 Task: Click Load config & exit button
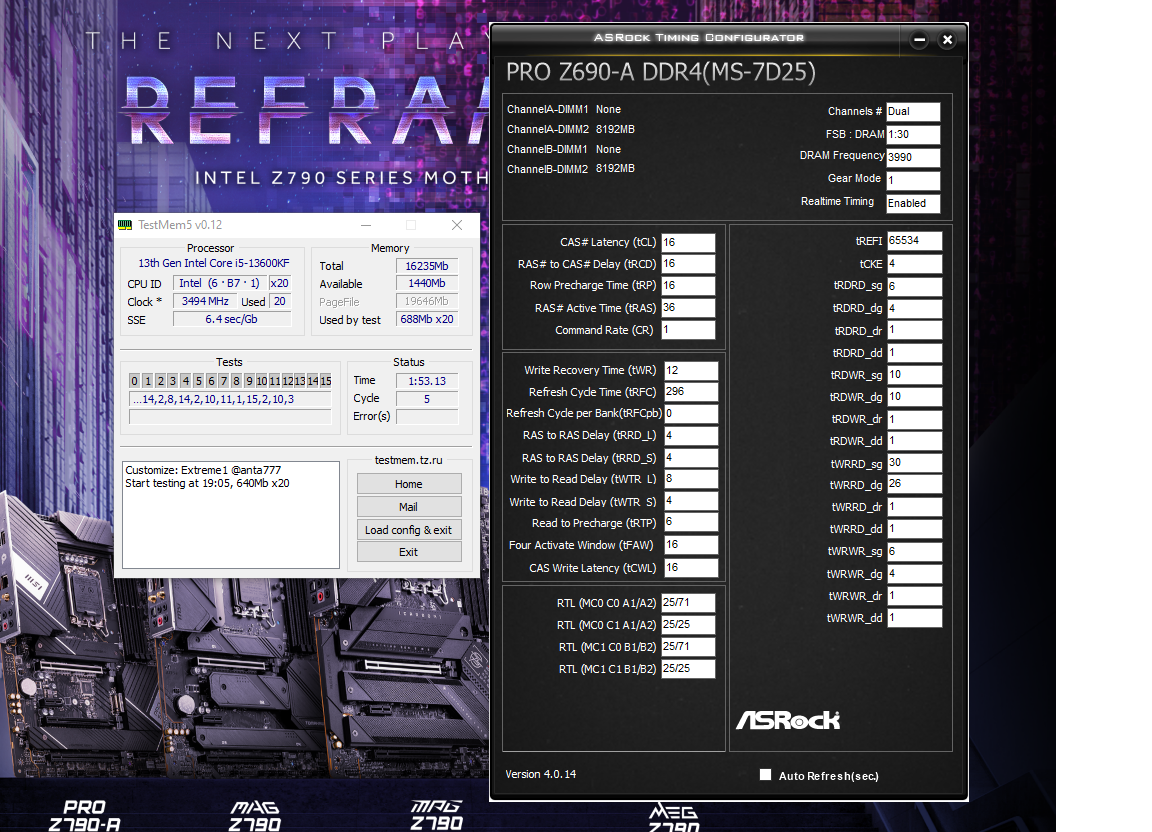409,529
